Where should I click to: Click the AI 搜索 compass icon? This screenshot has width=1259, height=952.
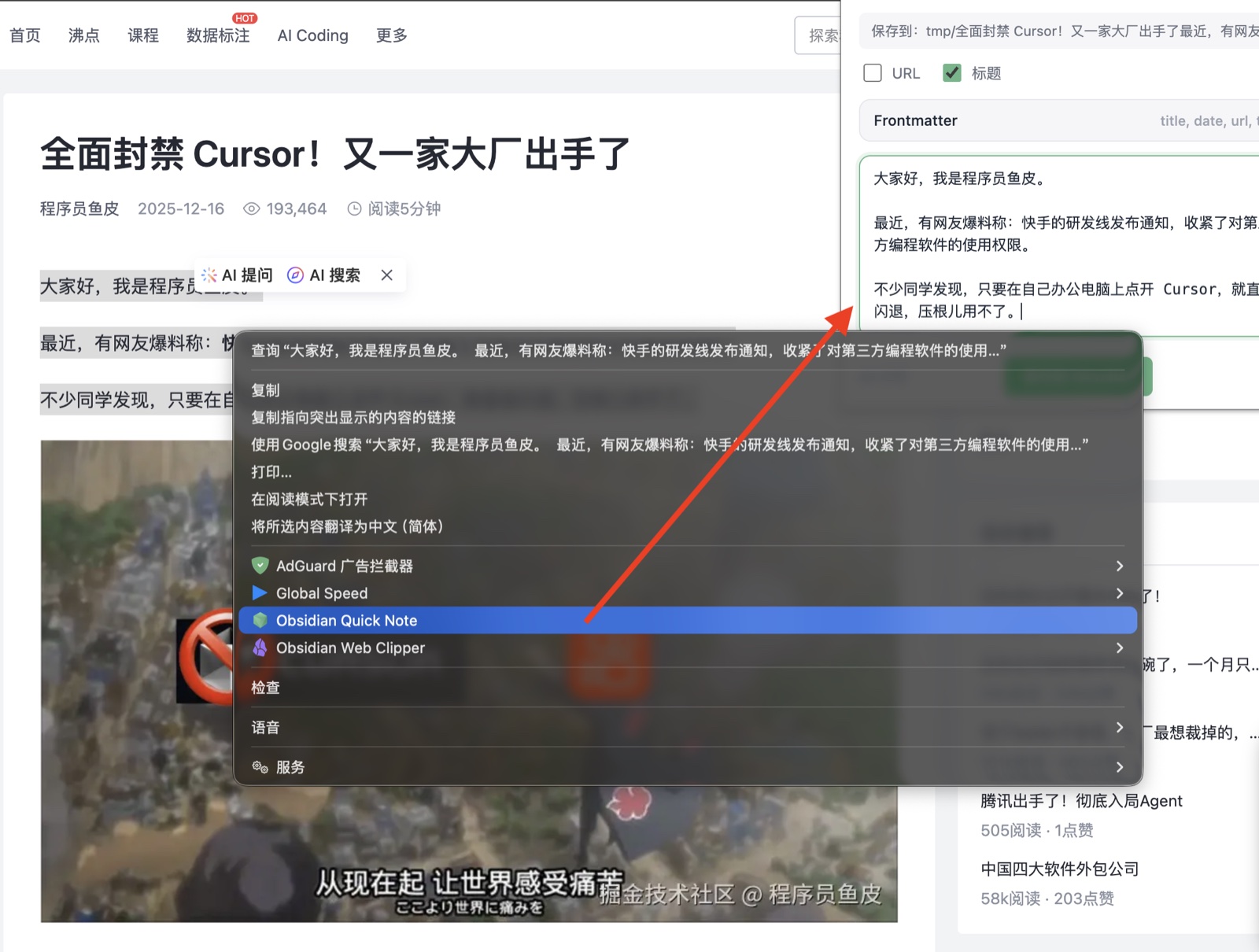pyautogui.click(x=295, y=275)
